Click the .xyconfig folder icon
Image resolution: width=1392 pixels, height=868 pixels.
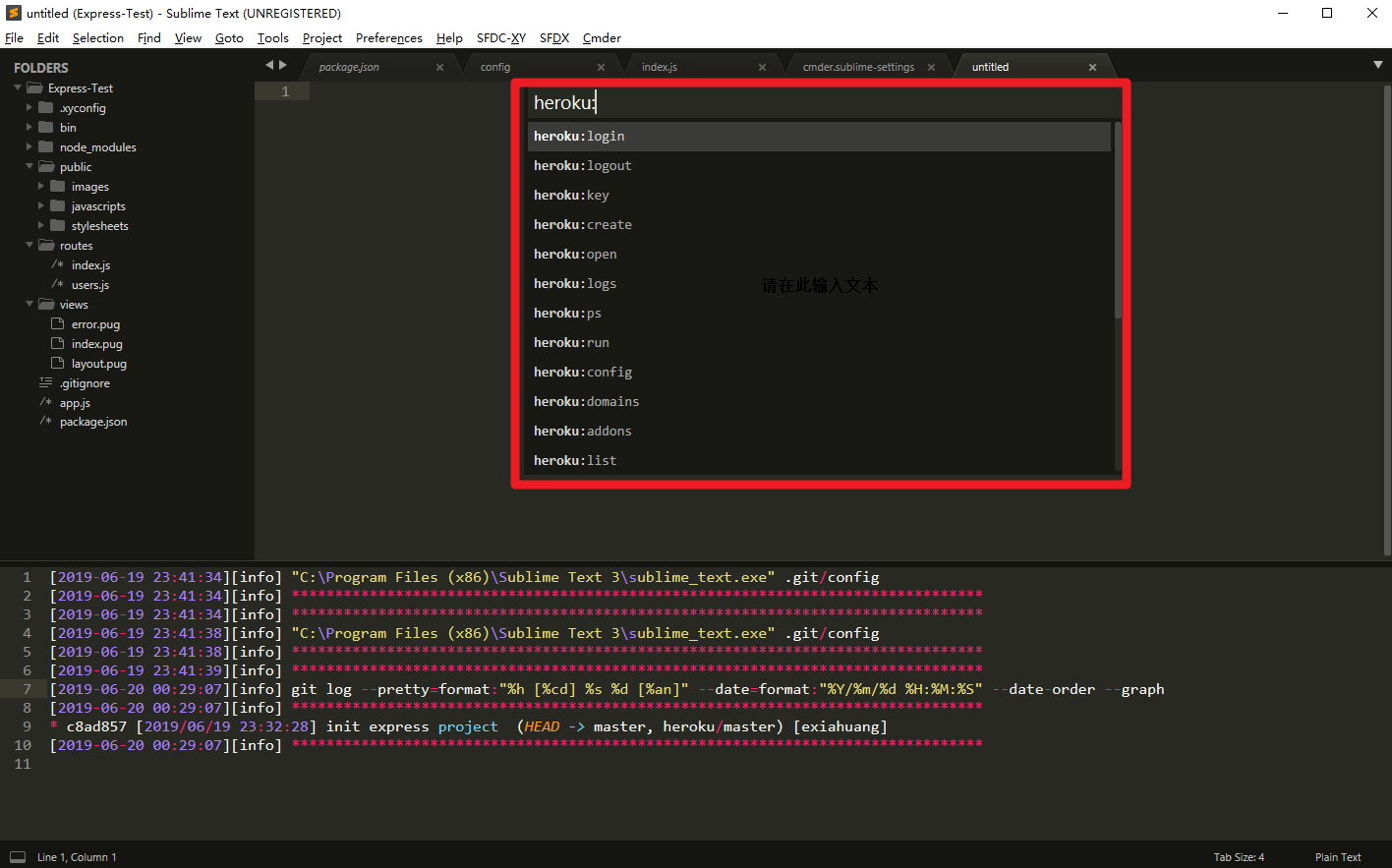(x=46, y=107)
